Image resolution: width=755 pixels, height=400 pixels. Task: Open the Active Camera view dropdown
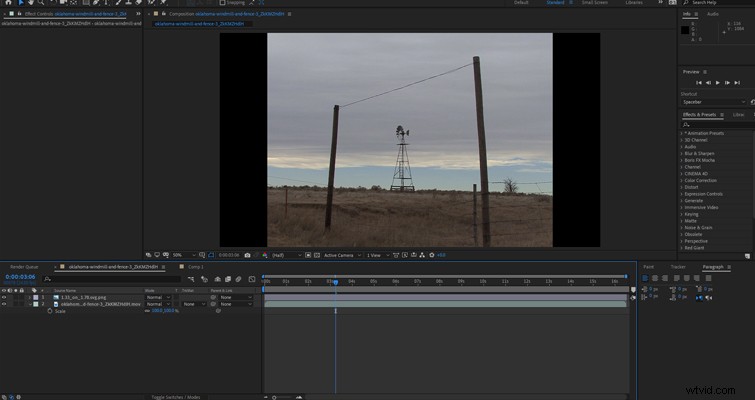pyautogui.click(x=342, y=255)
